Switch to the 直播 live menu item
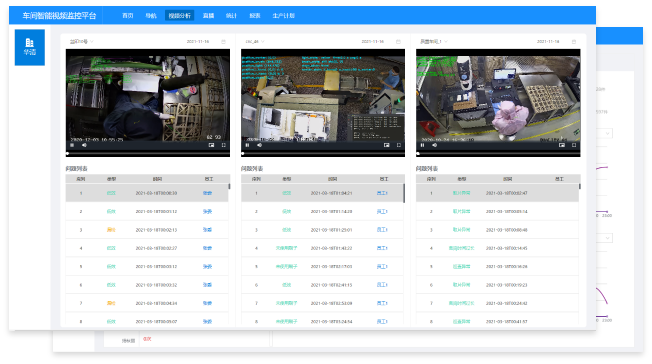 (208, 16)
